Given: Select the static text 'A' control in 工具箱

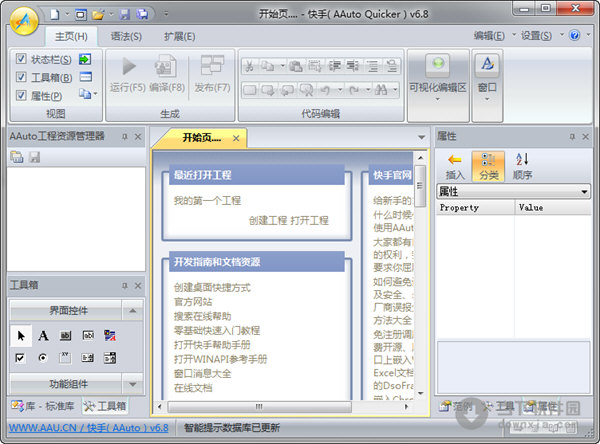Looking at the screenshot, I should pos(43,336).
